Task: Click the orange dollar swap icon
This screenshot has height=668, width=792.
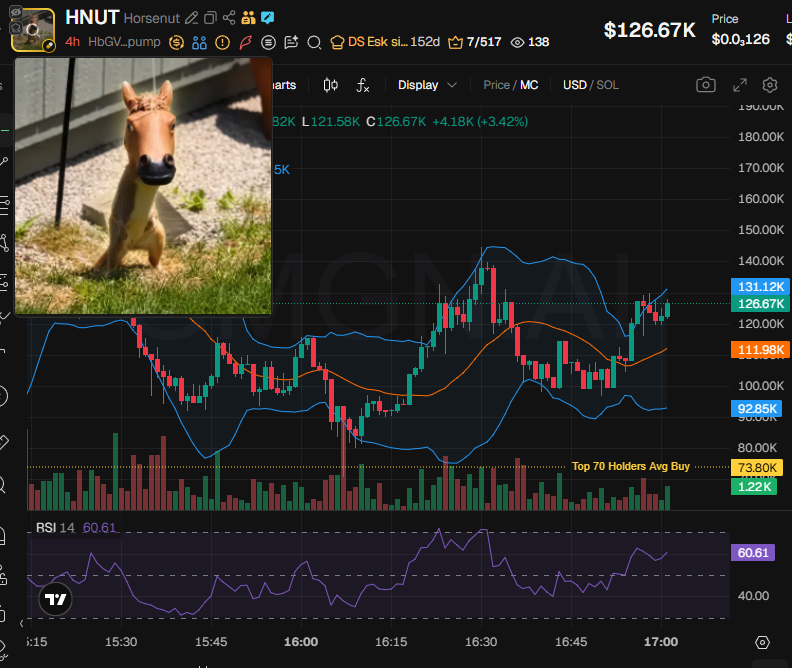Action: coord(176,42)
